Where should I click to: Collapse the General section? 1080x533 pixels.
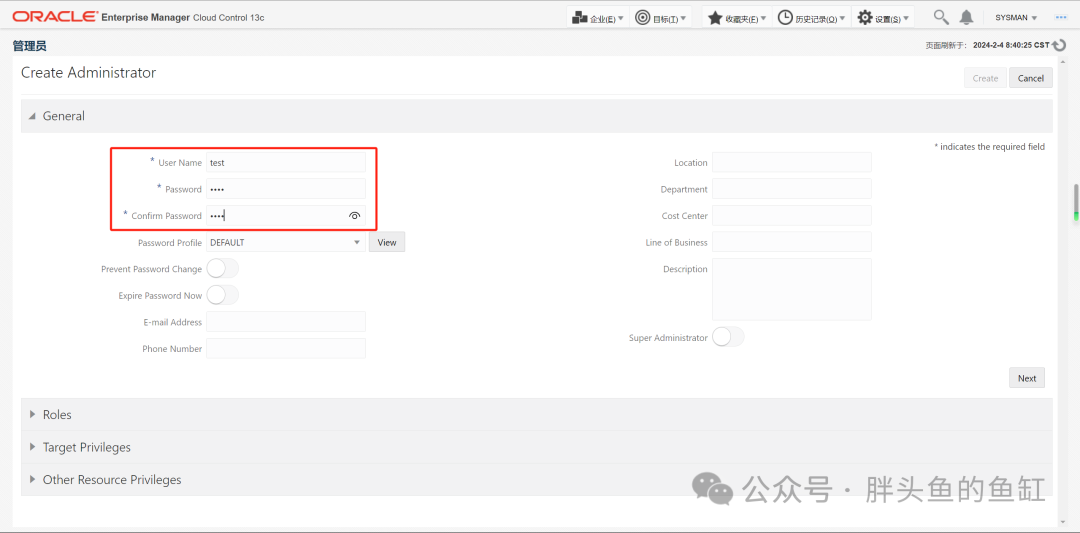click(32, 116)
